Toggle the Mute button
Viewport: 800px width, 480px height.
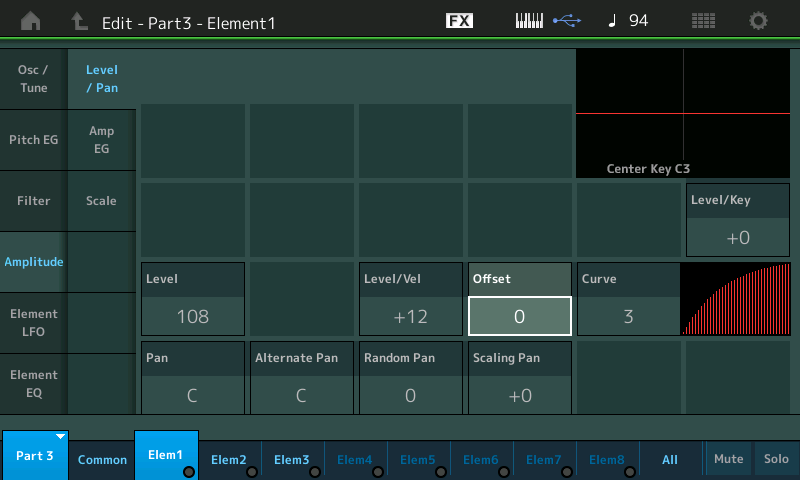728,459
